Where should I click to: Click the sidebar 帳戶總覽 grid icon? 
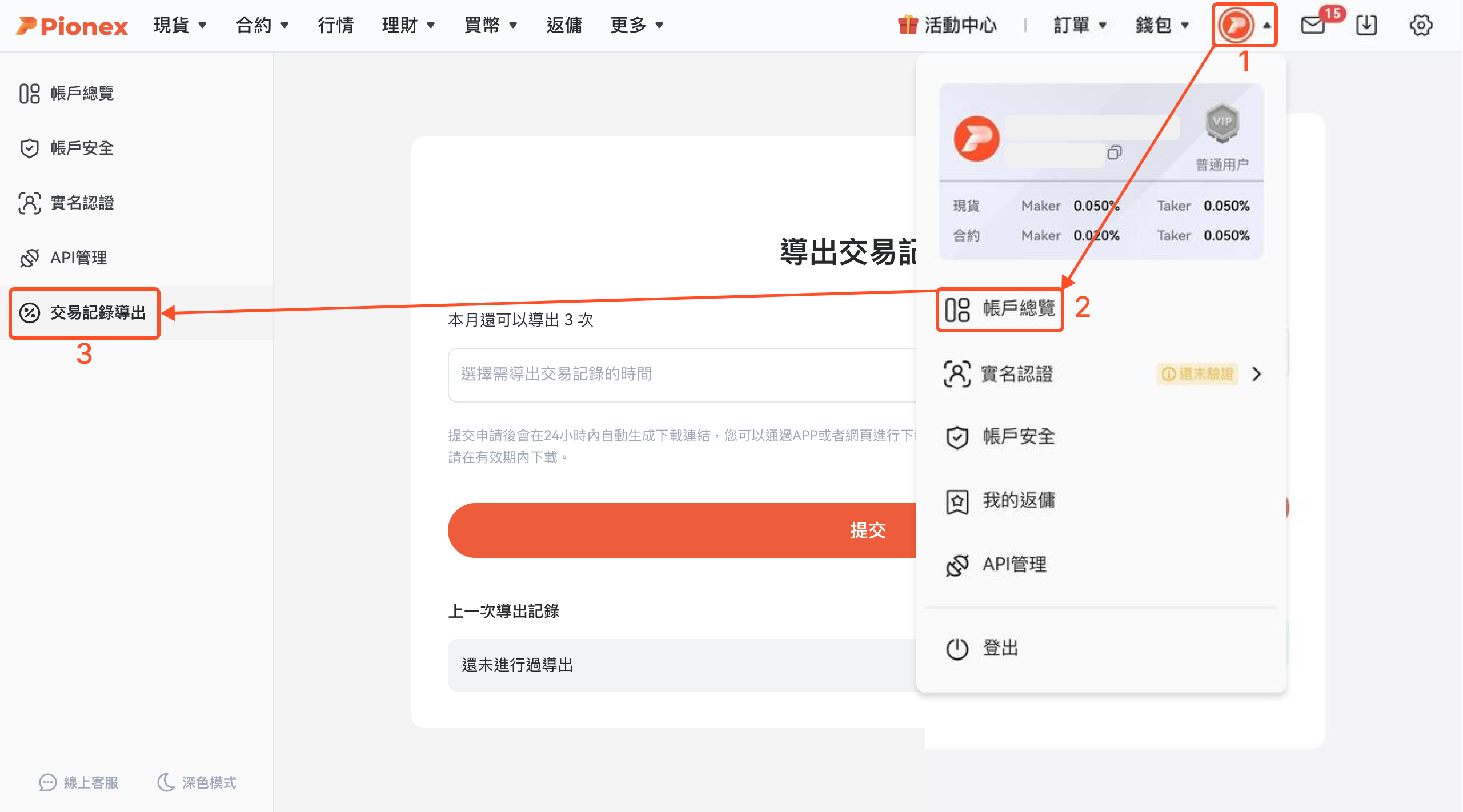click(29, 93)
